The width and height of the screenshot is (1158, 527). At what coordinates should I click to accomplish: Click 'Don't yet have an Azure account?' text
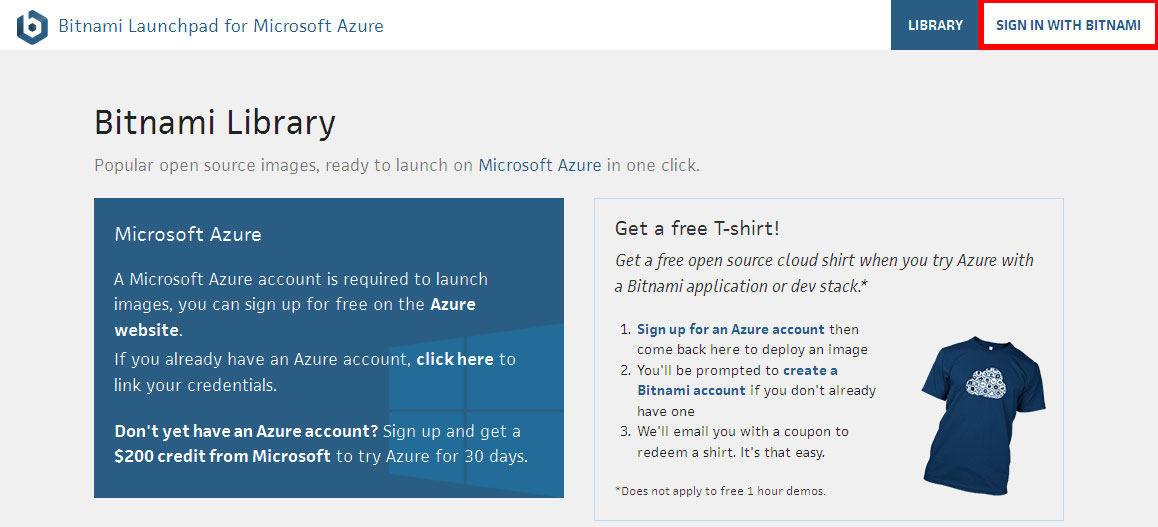pos(247,430)
